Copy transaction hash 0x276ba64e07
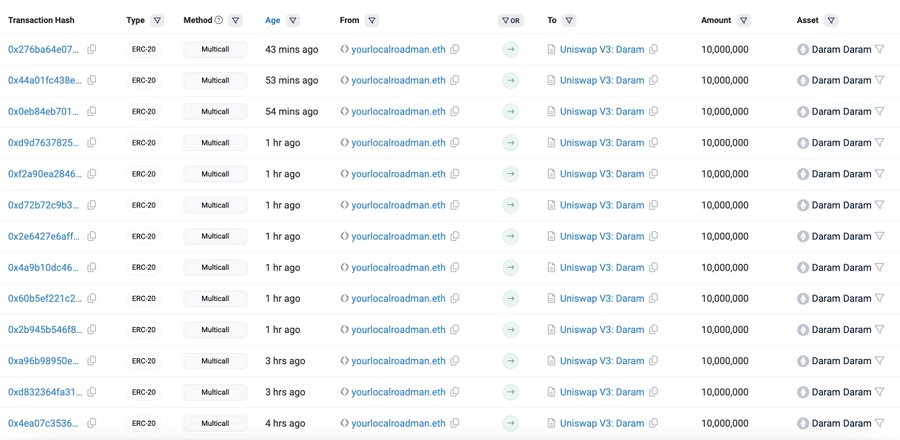 pyautogui.click(x=91, y=49)
